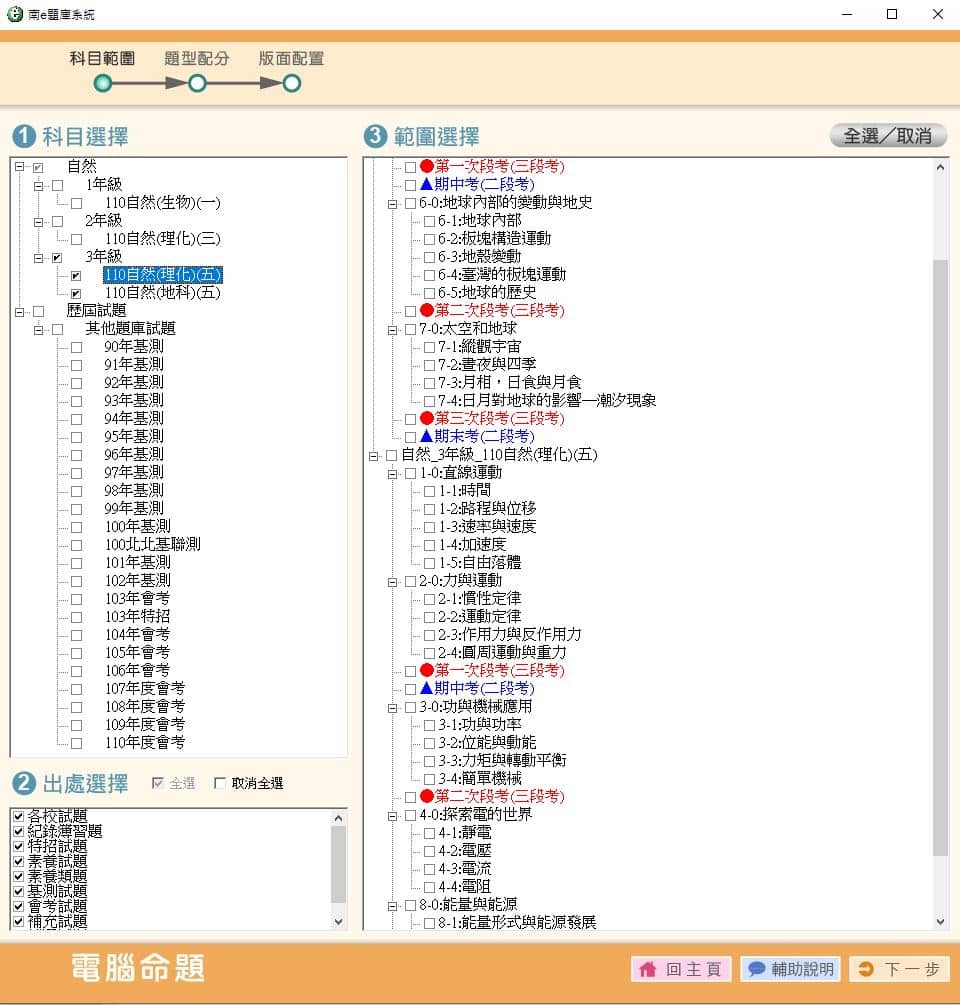Uncheck 各校試題 source checkbox
960x1005 pixels.
tap(19, 816)
